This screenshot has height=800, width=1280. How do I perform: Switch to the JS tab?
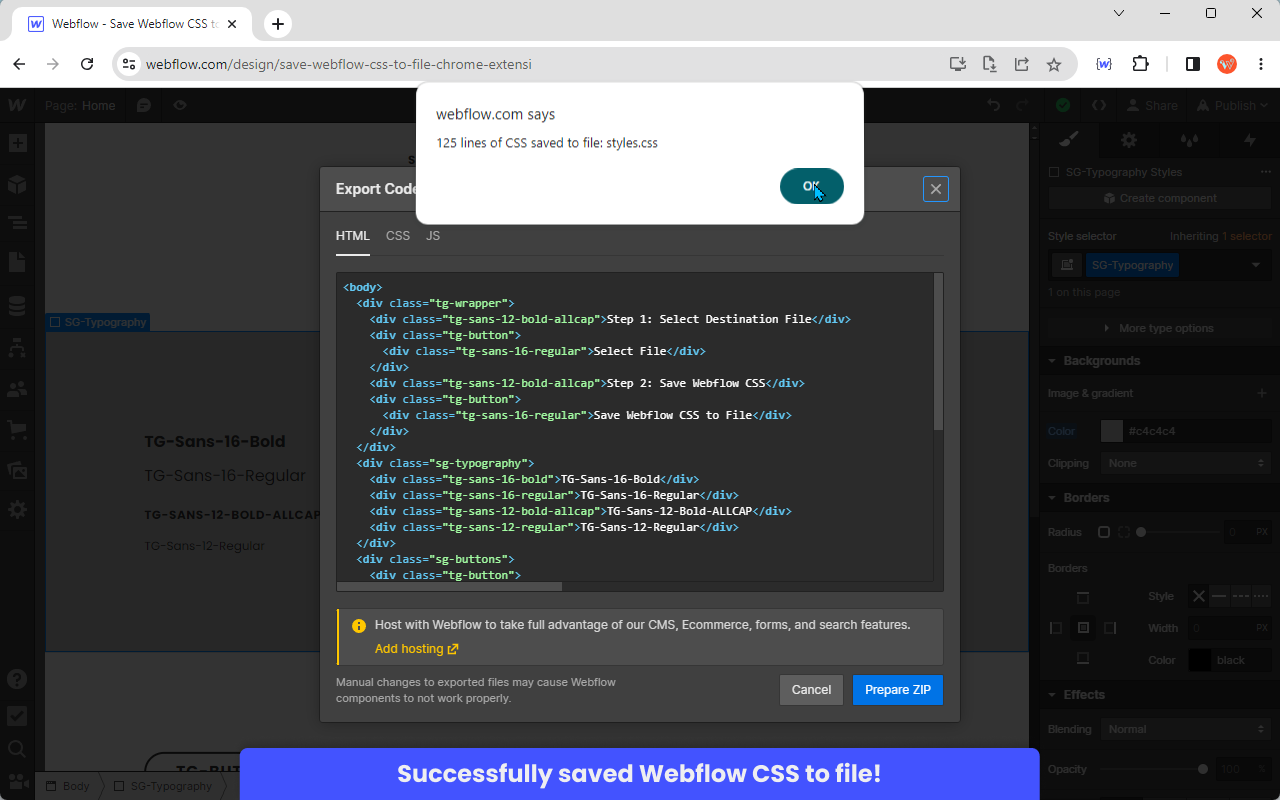pyautogui.click(x=433, y=236)
